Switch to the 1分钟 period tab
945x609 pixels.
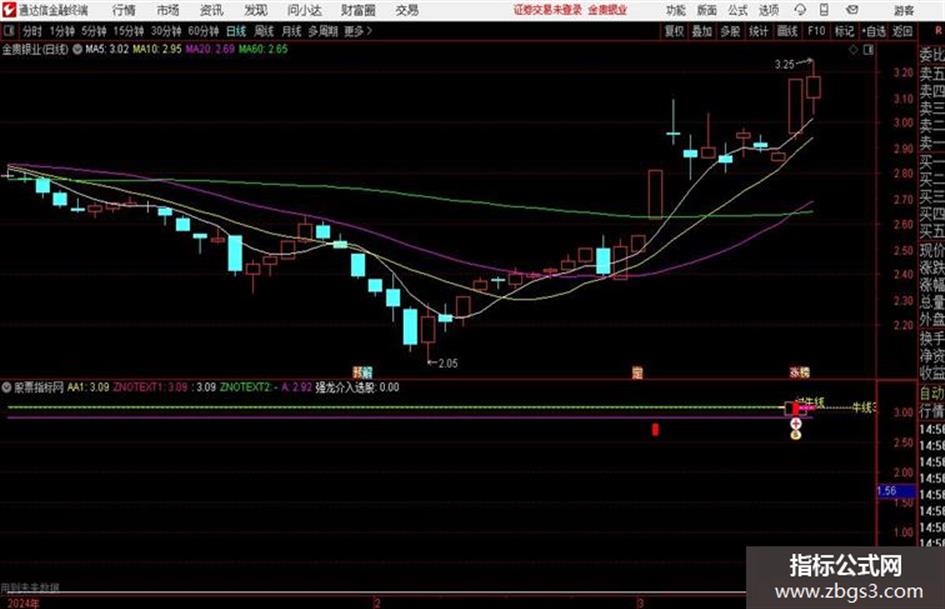click(x=61, y=31)
